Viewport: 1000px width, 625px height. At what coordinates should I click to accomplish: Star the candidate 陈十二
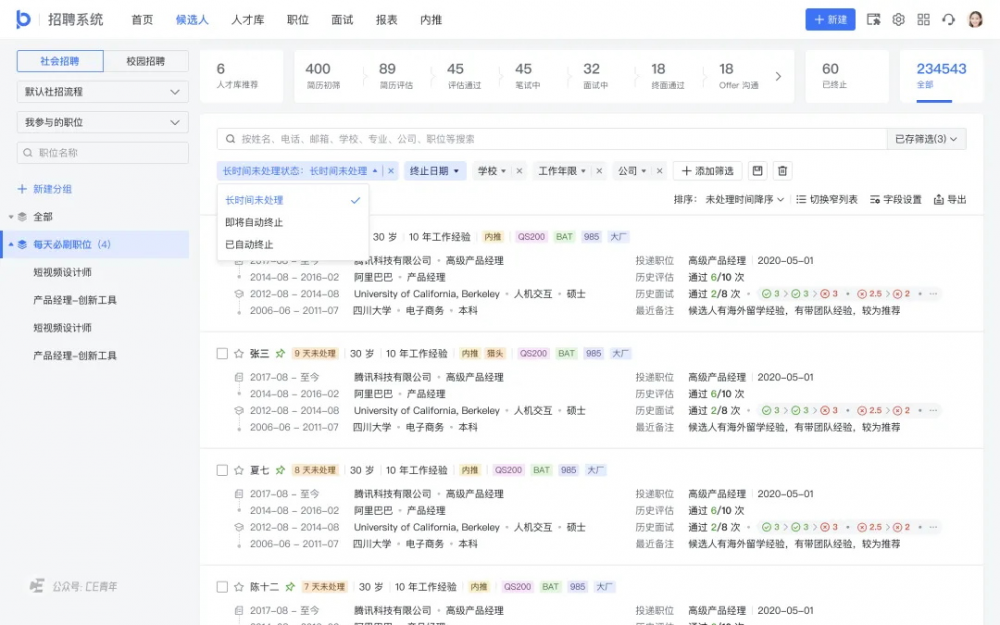(239, 587)
